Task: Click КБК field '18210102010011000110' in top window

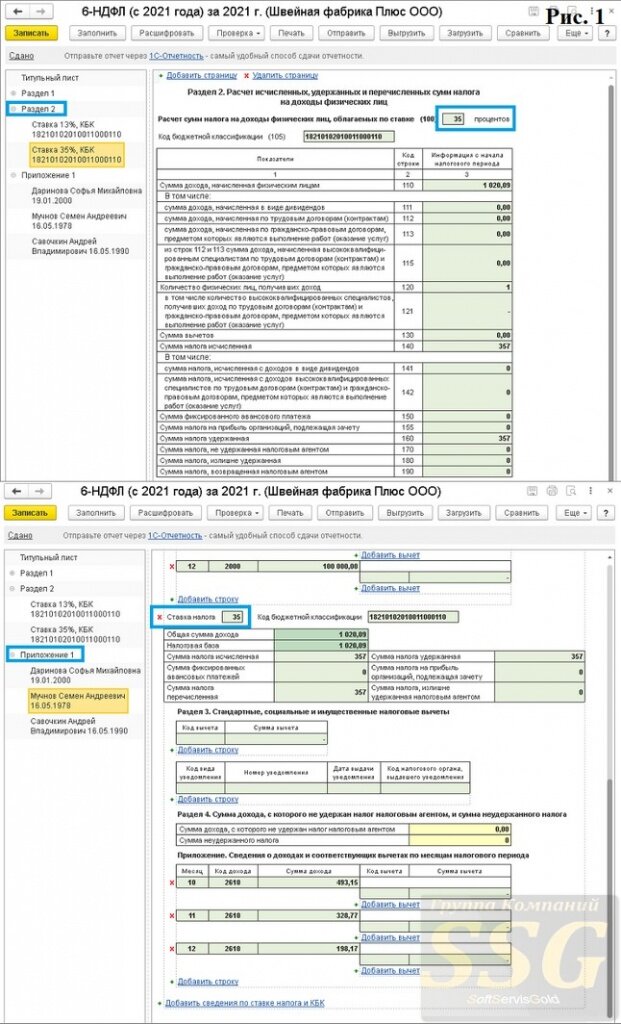Action: pos(349,136)
